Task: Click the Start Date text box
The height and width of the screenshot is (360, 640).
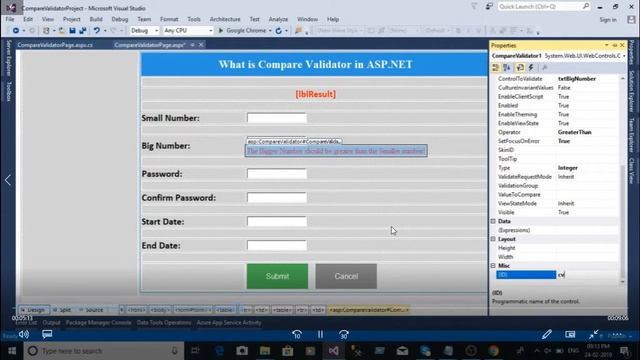Action: pyautogui.click(x=277, y=222)
